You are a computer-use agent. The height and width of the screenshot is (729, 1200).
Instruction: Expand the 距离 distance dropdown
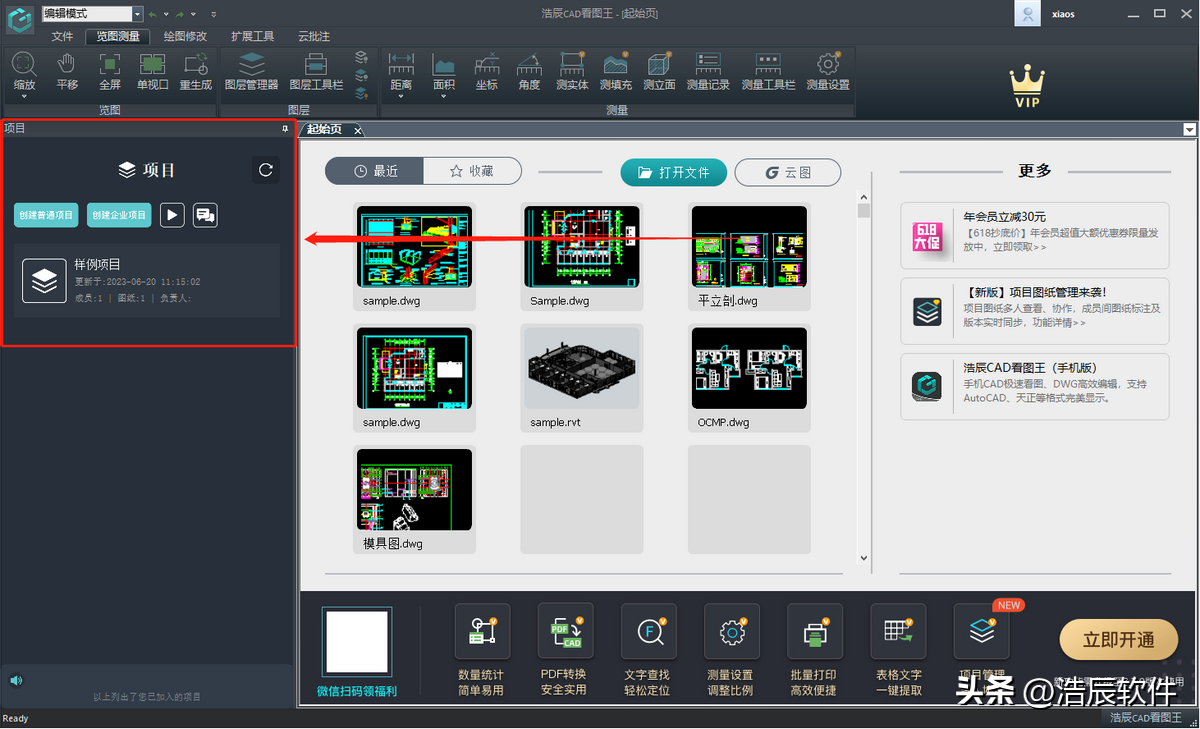point(401,97)
